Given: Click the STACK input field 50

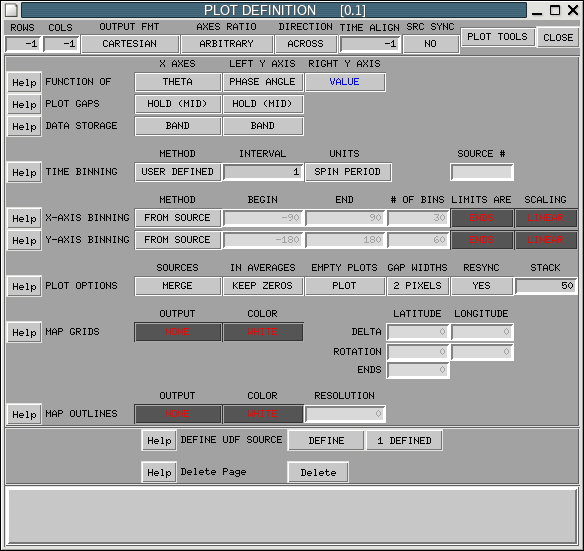Looking at the screenshot, I should coord(546,286).
